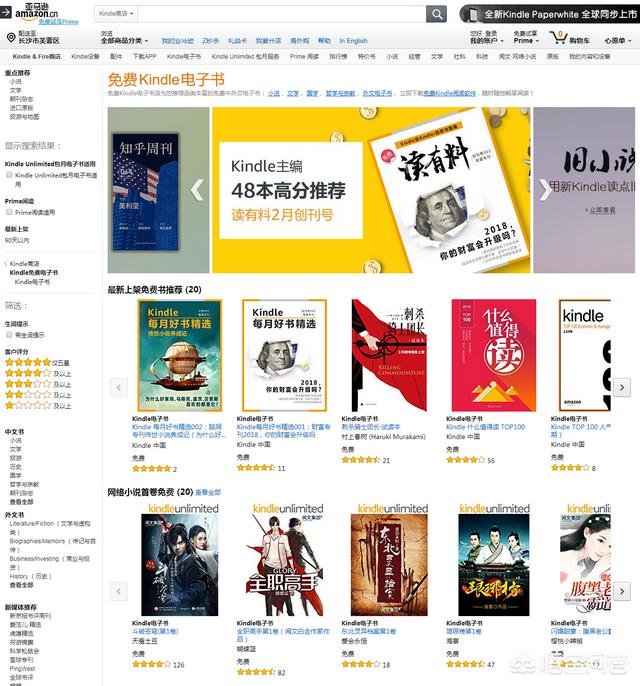Viewport: 640px width, 686px height.
Task: Click the delivery location pin icon
Action: click(11, 38)
